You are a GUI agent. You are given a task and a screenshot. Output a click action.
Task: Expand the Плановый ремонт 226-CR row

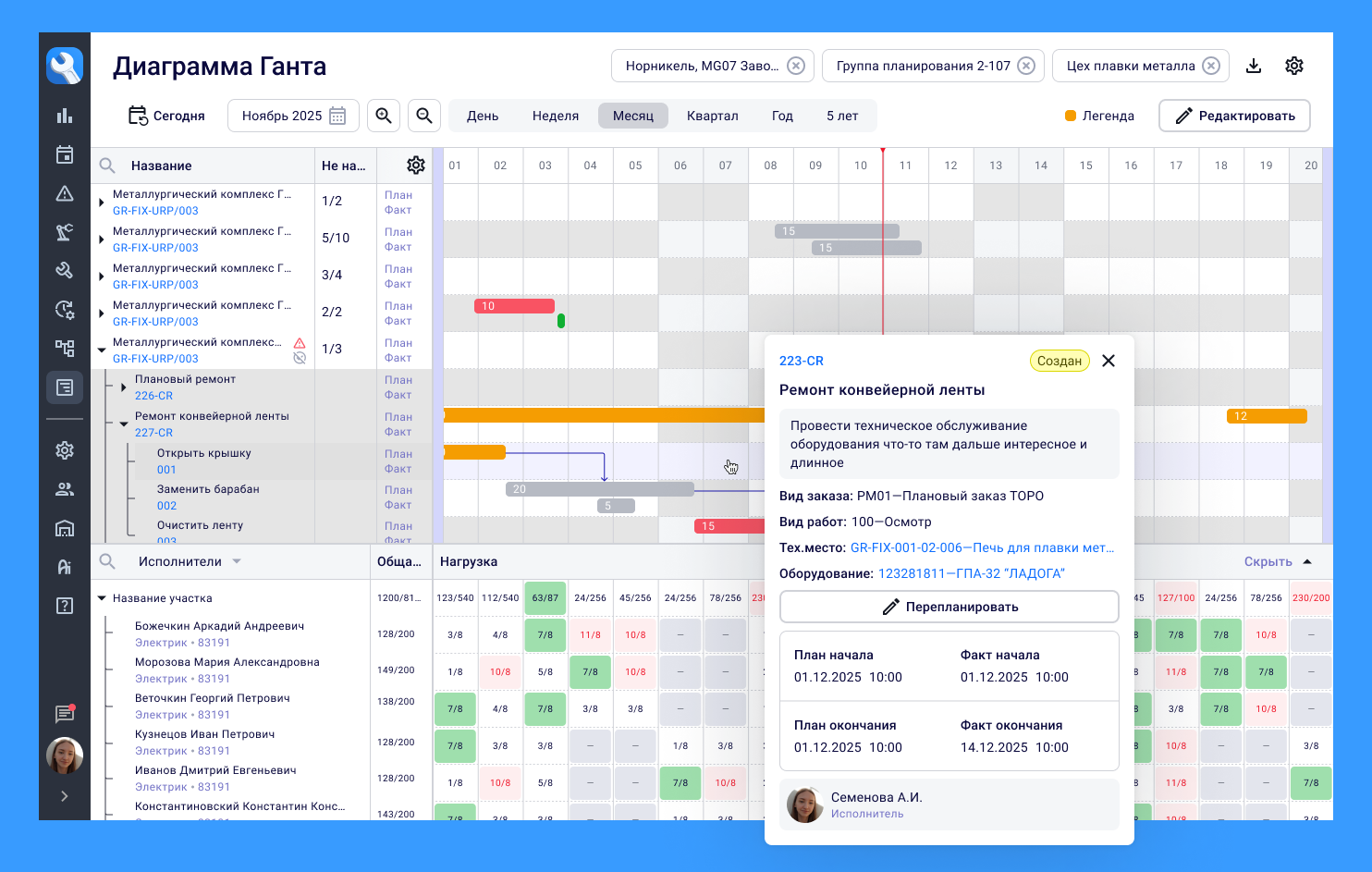click(x=124, y=387)
